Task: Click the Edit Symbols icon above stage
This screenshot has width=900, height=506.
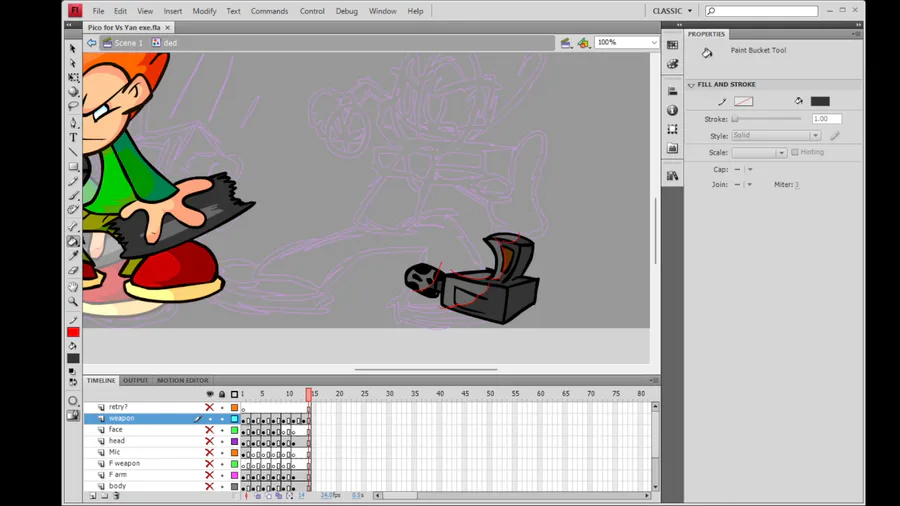Action: (x=584, y=43)
